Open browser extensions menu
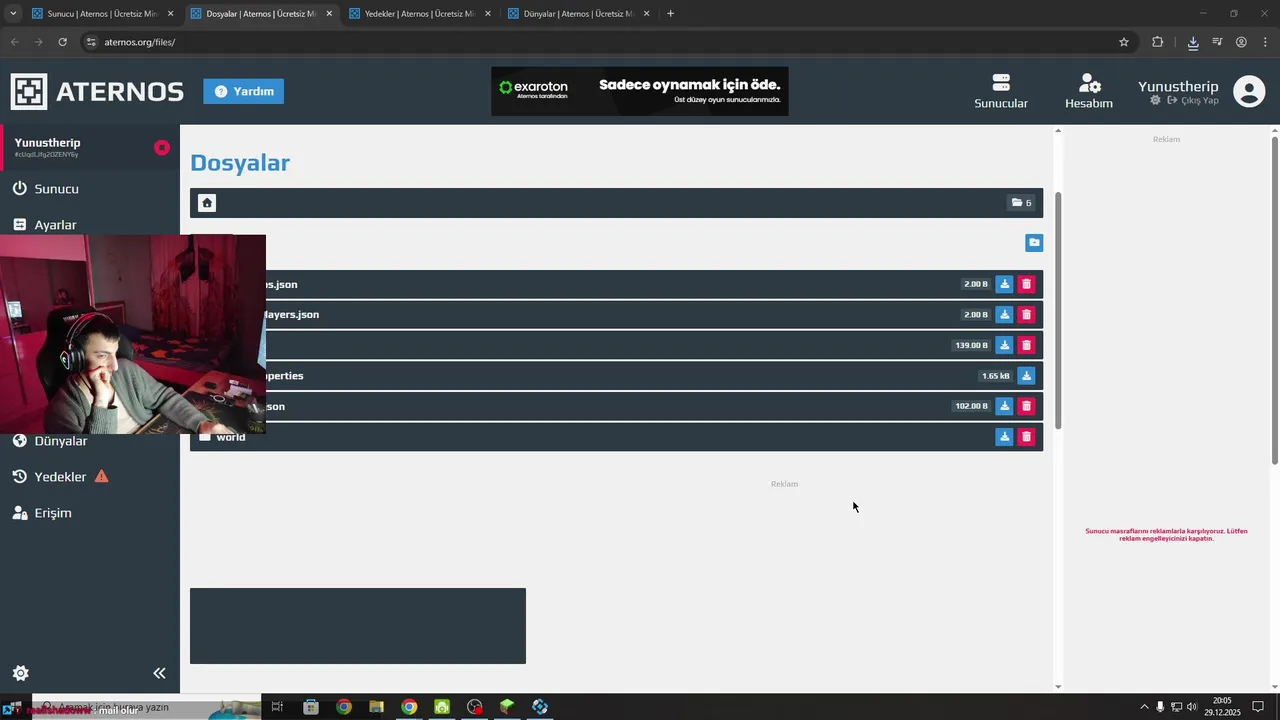The width and height of the screenshot is (1280, 720). click(1158, 42)
